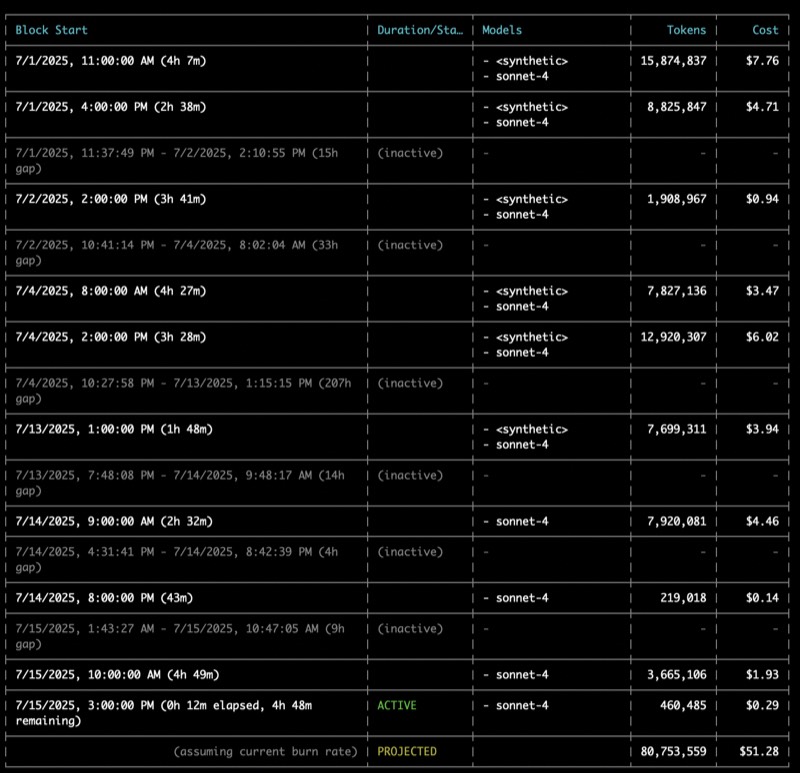Click the token count 8,825,847
This screenshot has width=800, height=773.
[677, 107]
